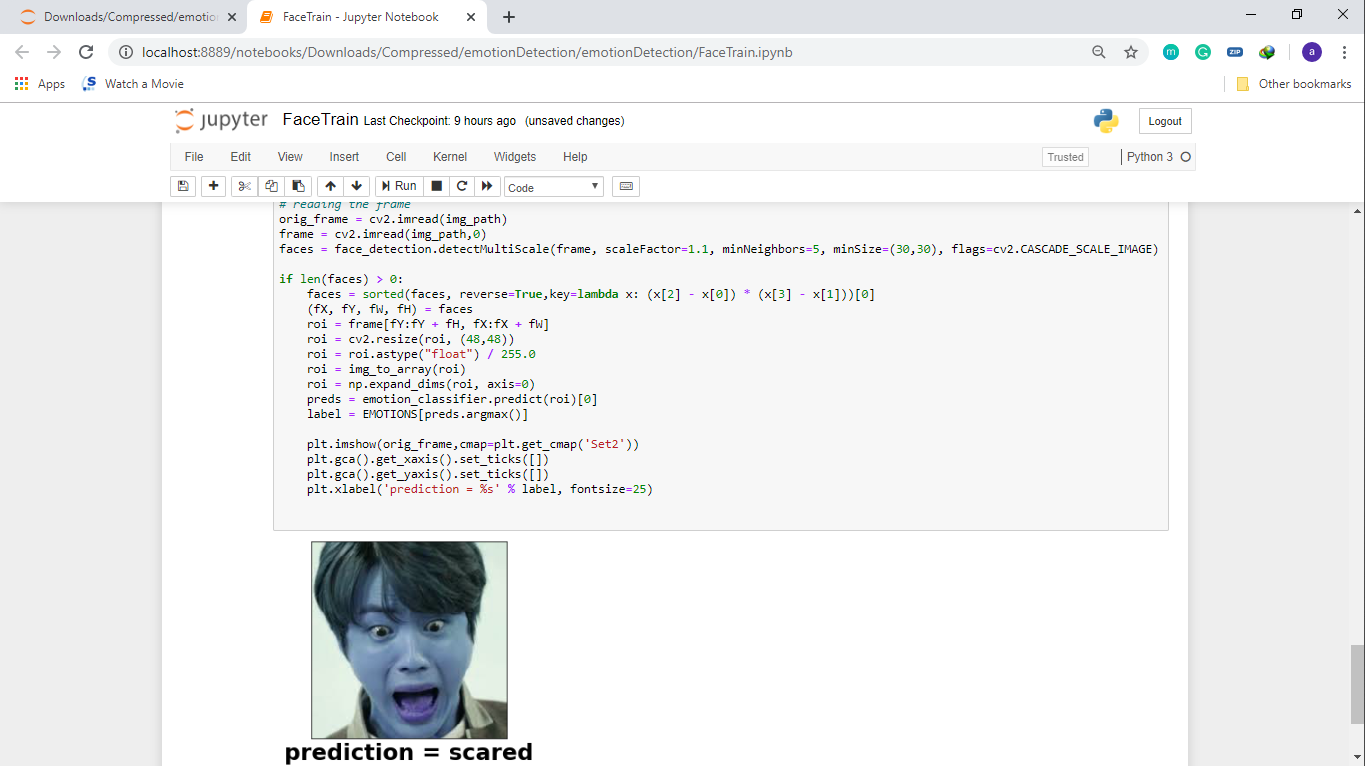The width and height of the screenshot is (1365, 766).
Task: Open the Widgets menu
Action: [515, 157]
